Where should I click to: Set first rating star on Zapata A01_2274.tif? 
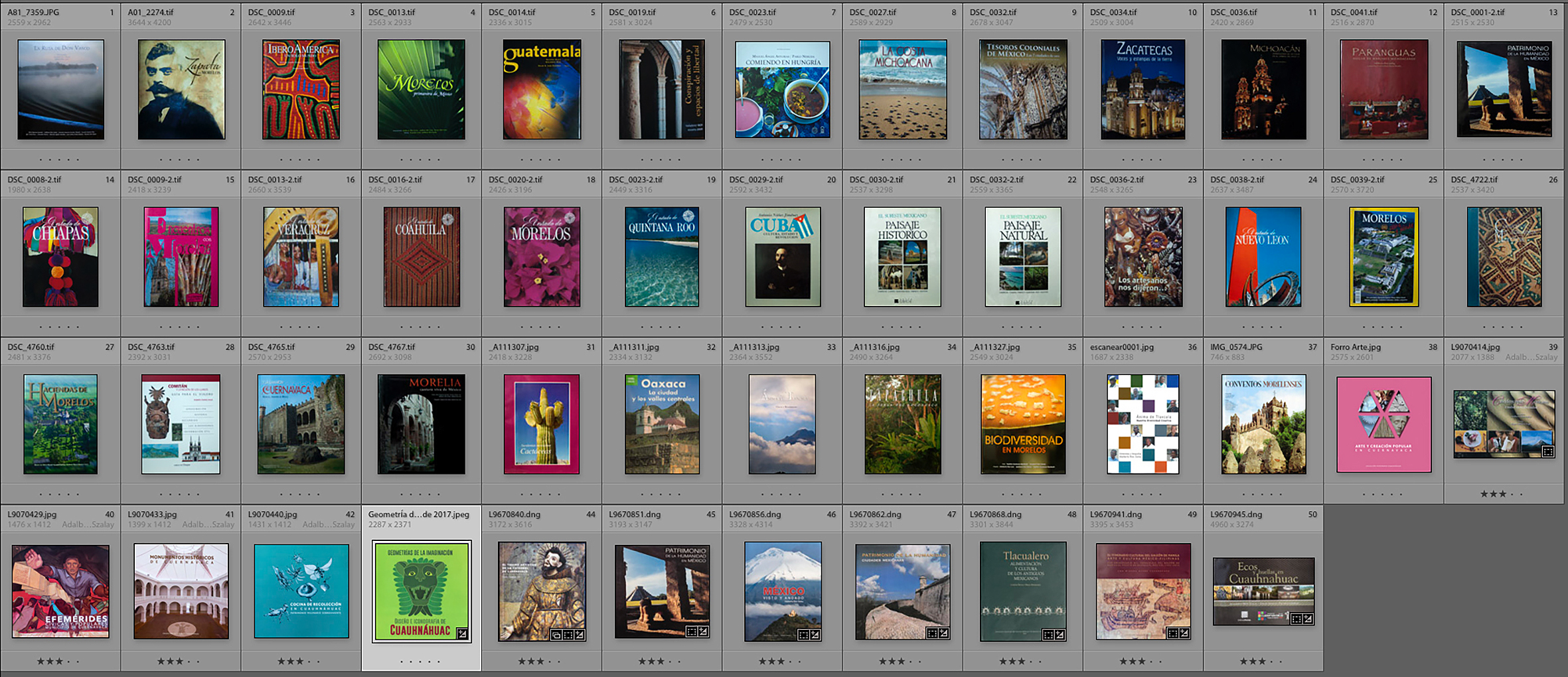[x=161, y=160]
